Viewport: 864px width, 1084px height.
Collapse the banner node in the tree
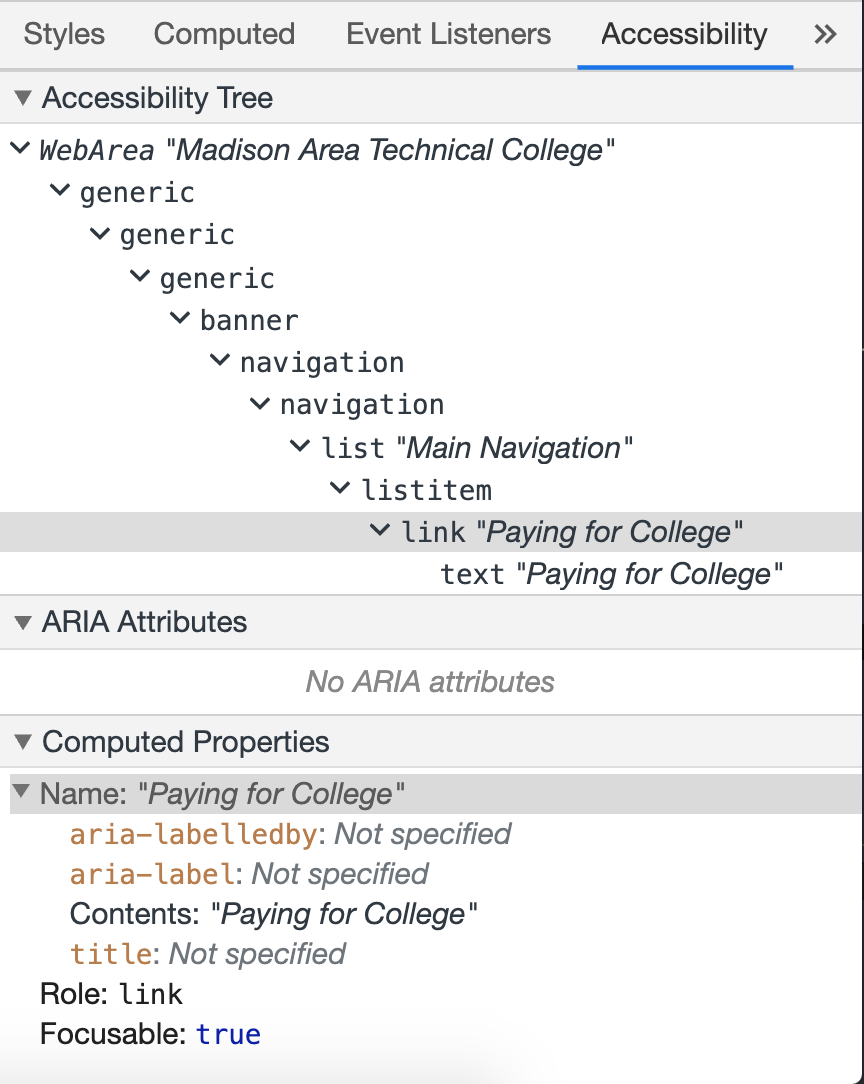[x=180, y=318]
